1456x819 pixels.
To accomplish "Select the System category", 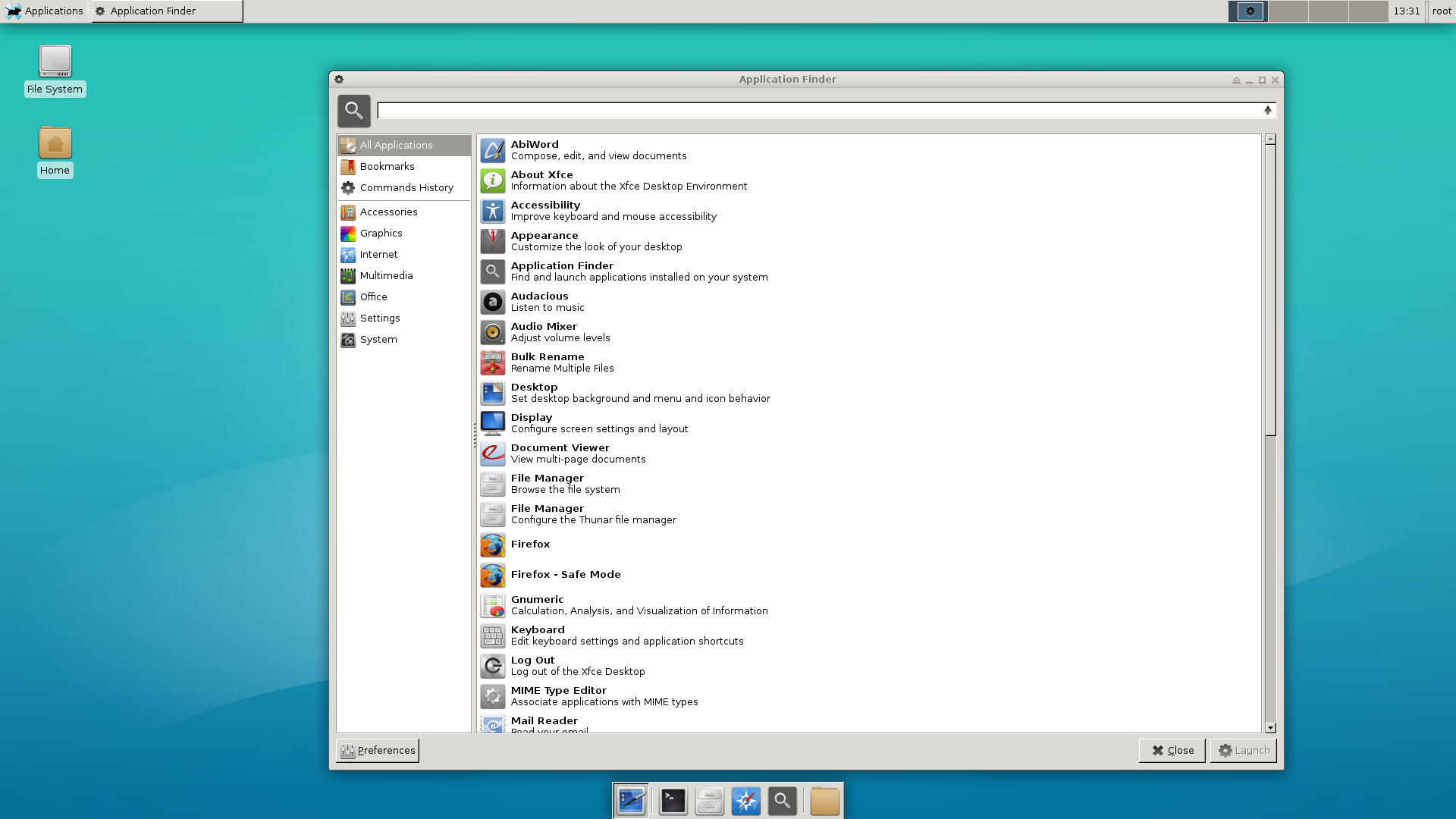I will (404, 339).
